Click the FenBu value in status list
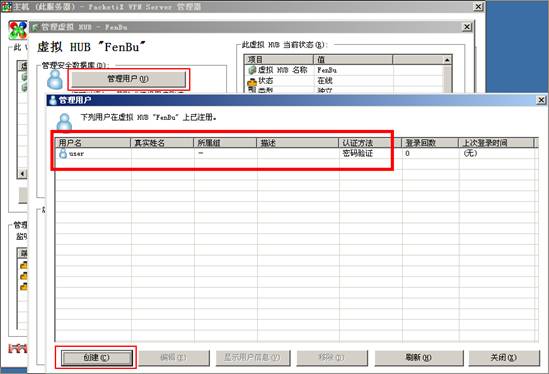549x374 pixels. [x=327, y=70]
